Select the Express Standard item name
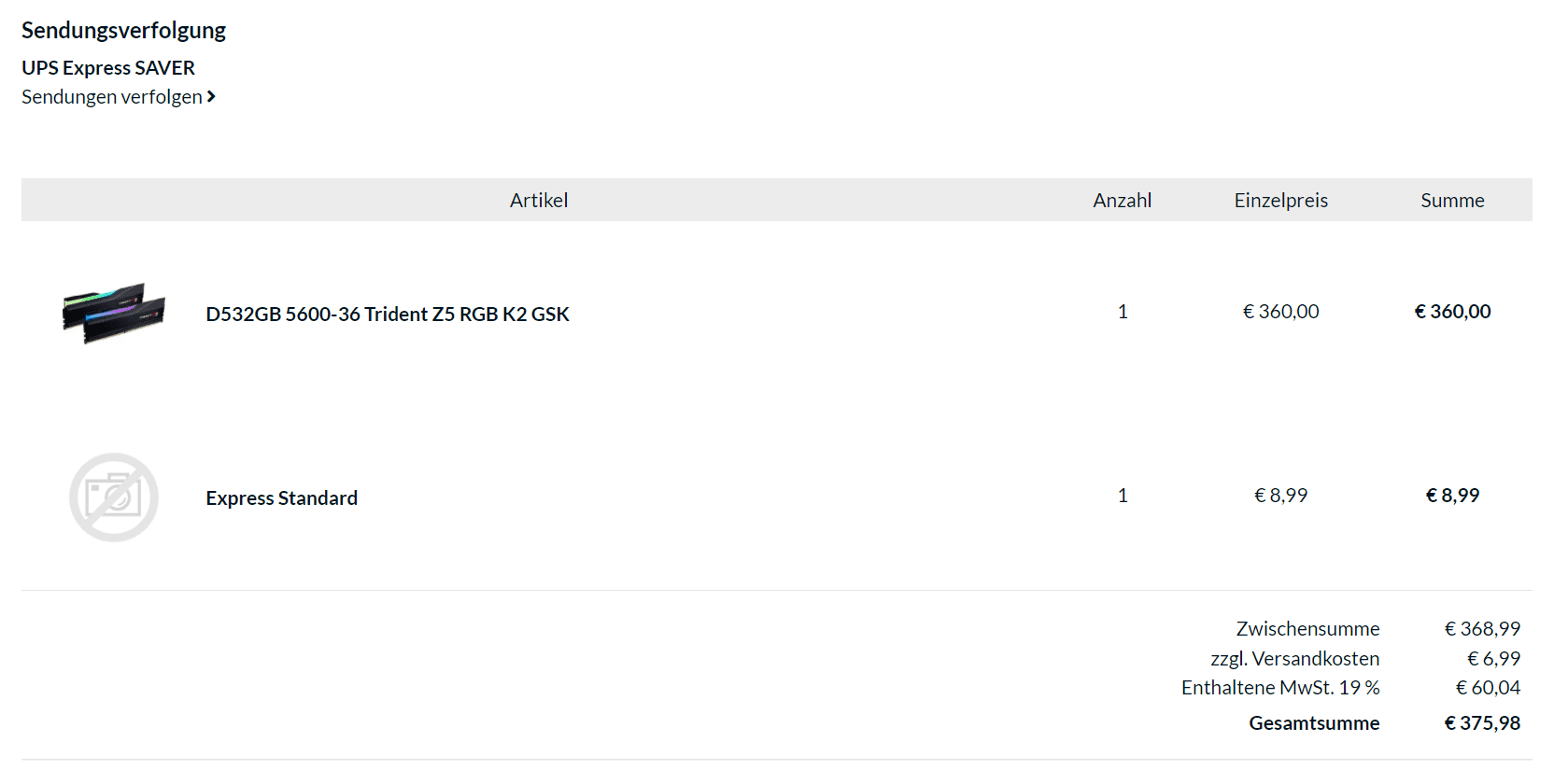The height and width of the screenshot is (770, 1568). 282,497
